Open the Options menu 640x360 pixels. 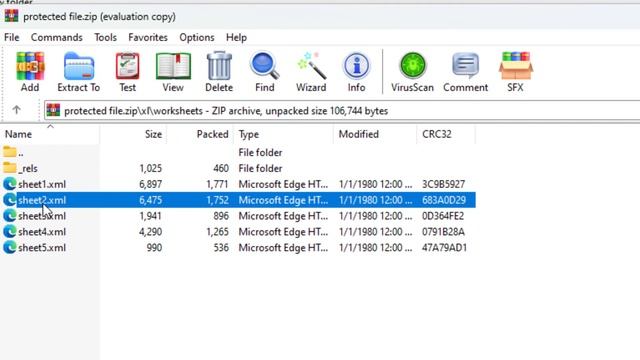coord(197,38)
